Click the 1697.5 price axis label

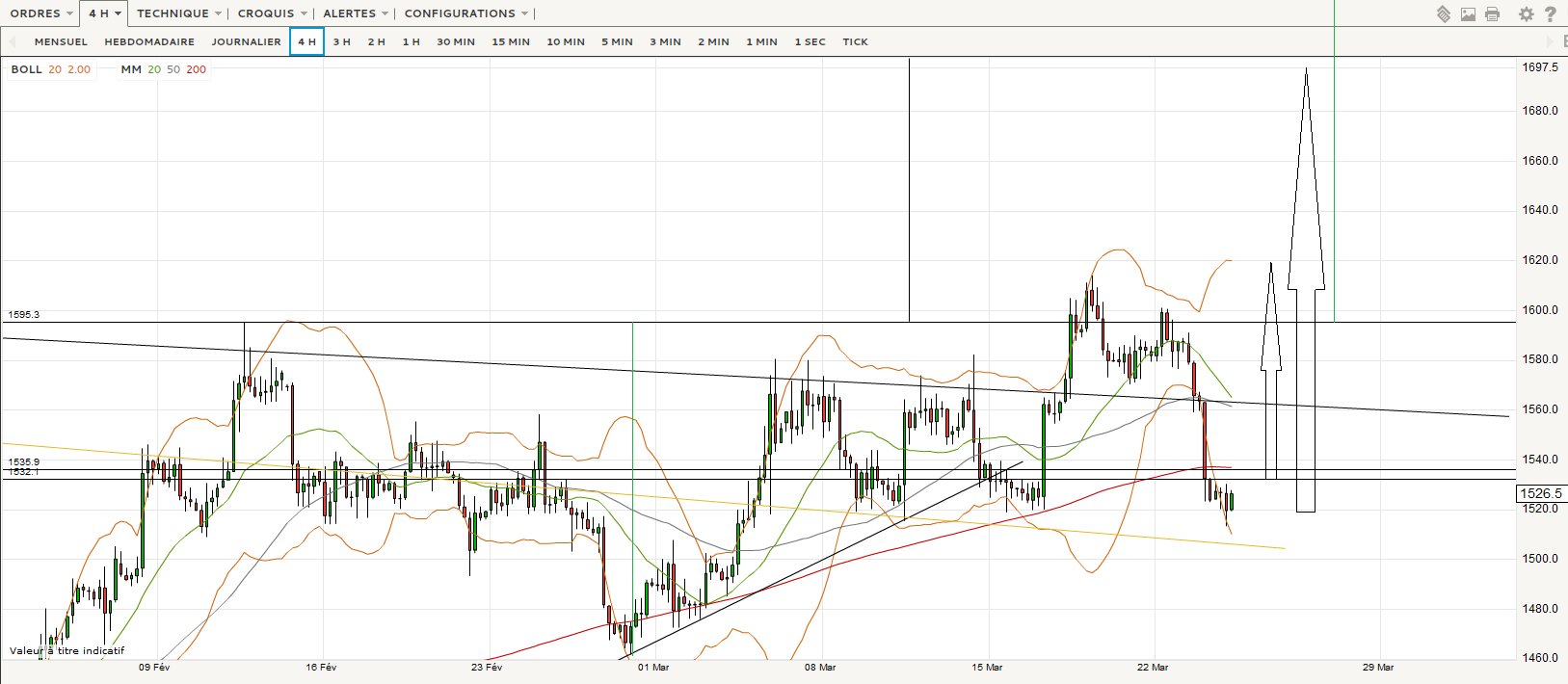click(x=1540, y=66)
